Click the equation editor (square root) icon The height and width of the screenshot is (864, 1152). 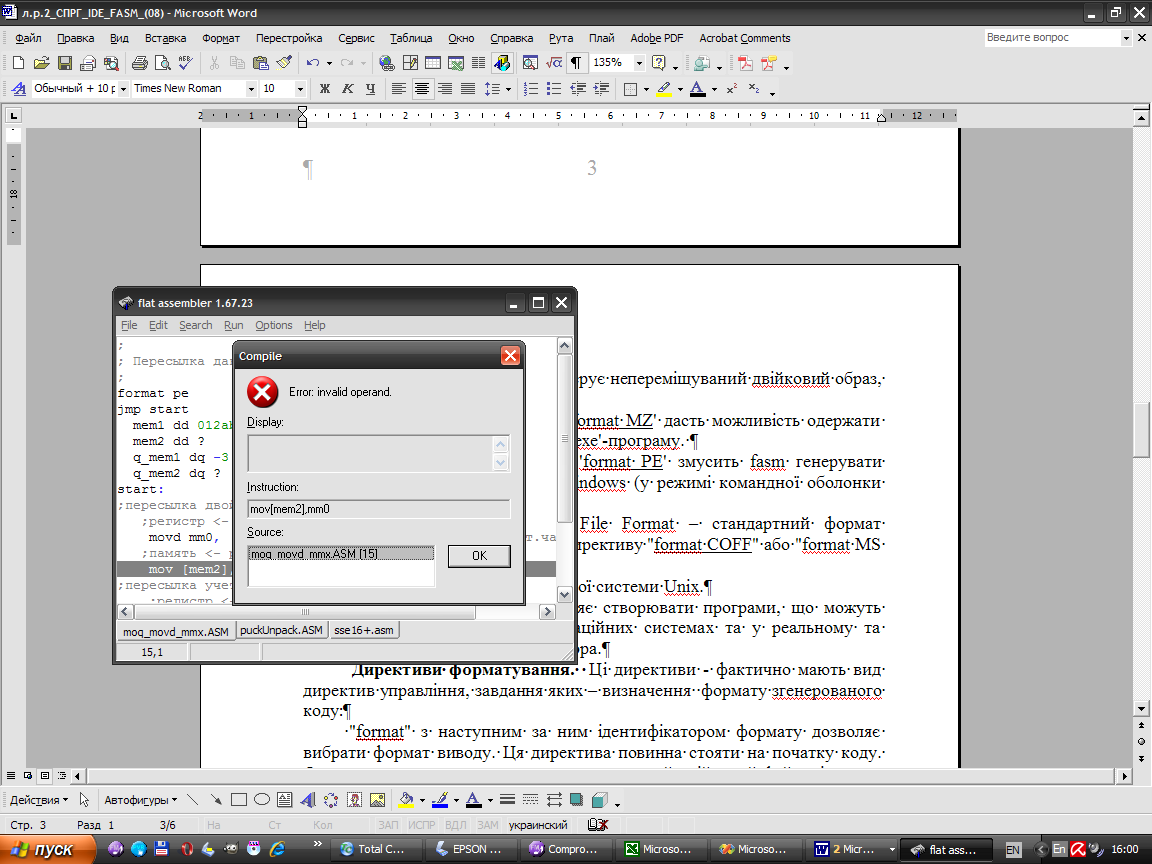point(553,63)
